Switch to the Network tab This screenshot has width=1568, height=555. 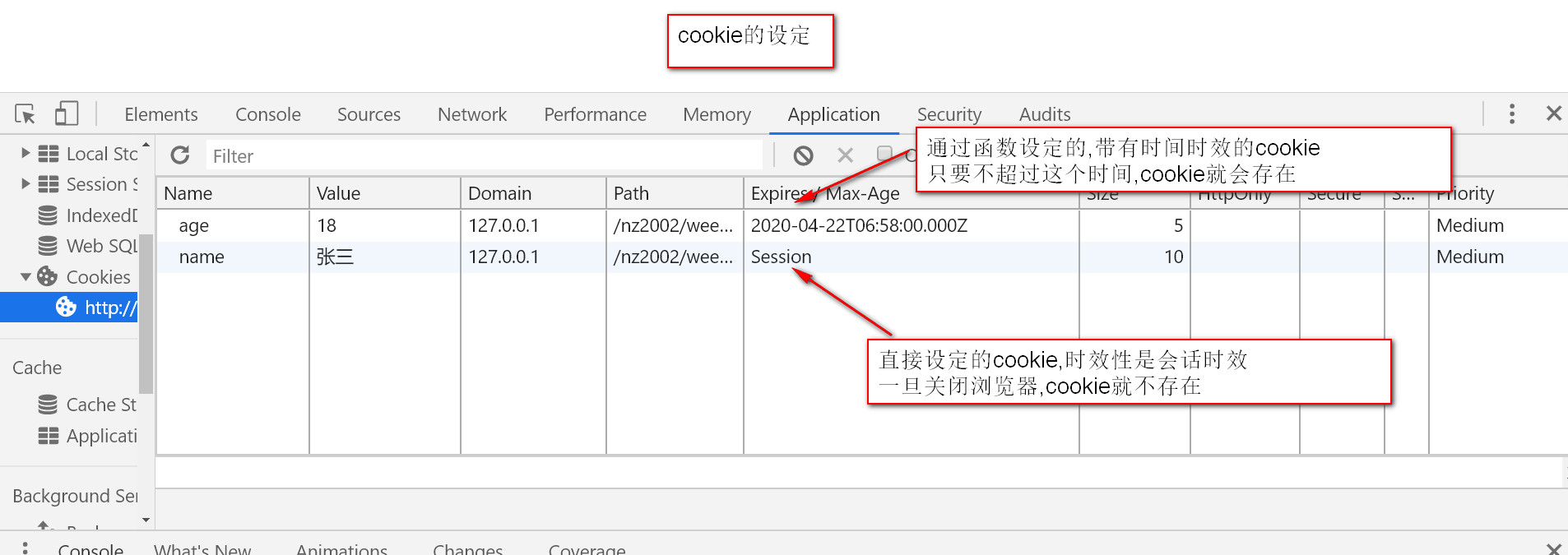(471, 114)
